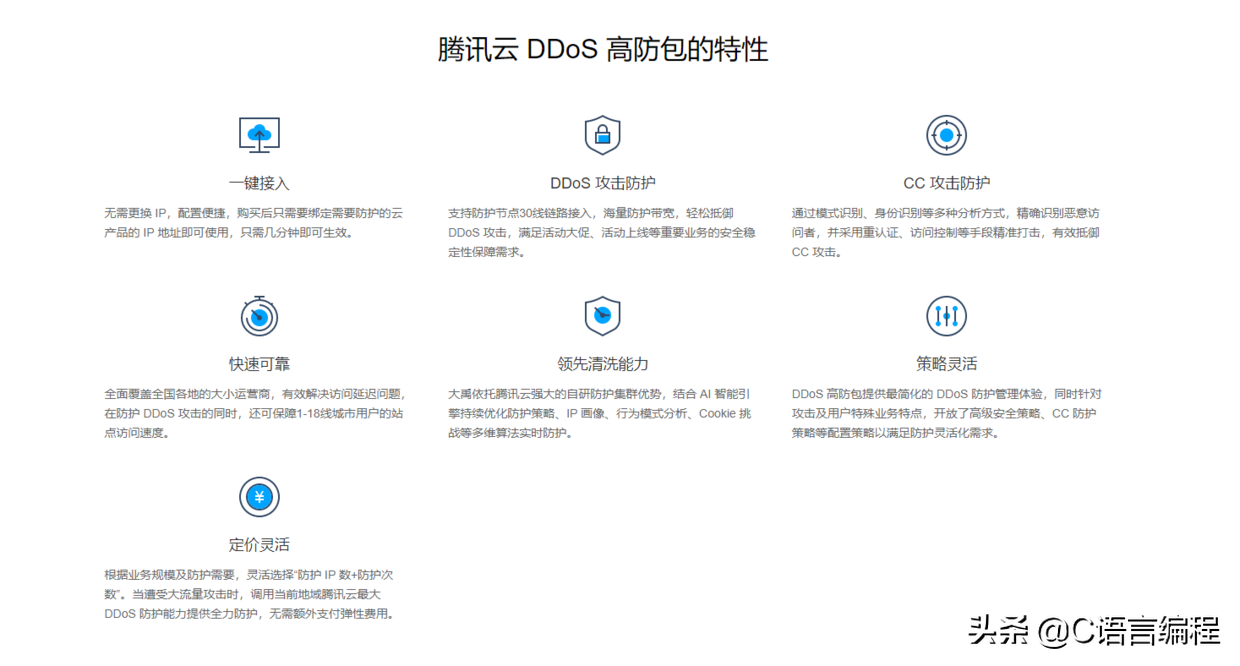The height and width of the screenshot is (666, 1240).
Task: Click the DDoS 攻击防护 shield lock icon
Action: pyautogui.click(x=602, y=135)
